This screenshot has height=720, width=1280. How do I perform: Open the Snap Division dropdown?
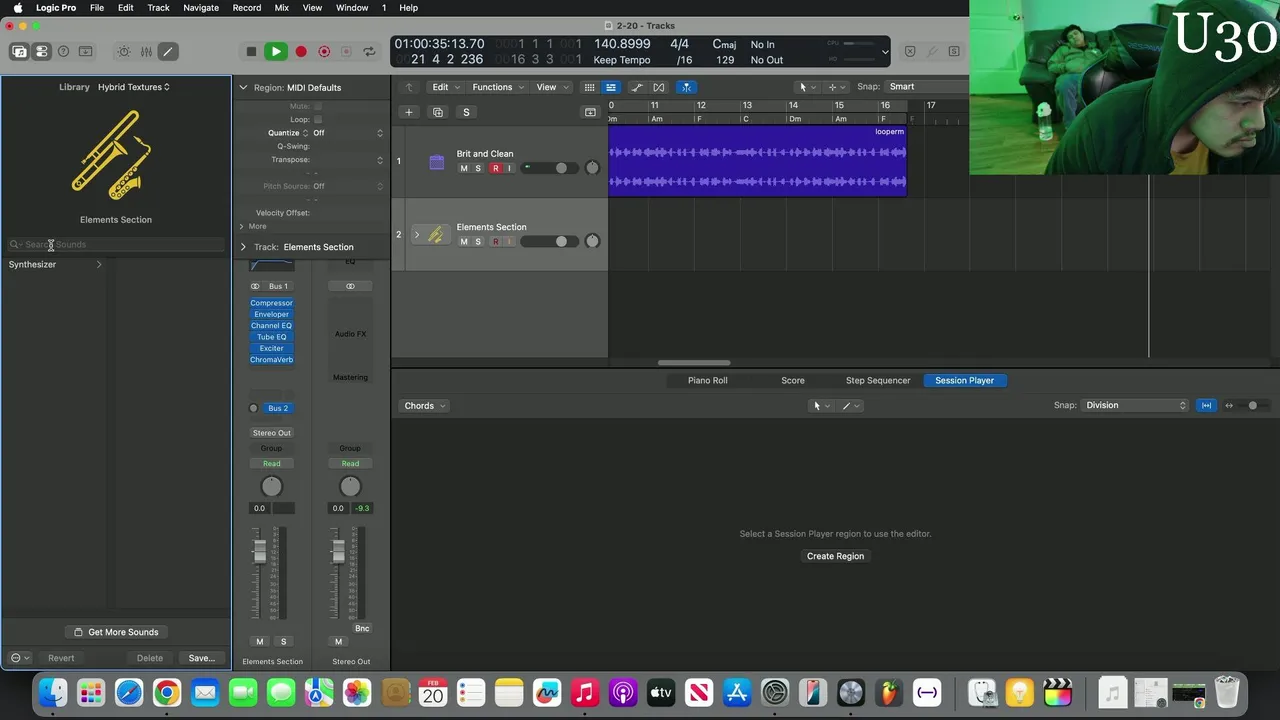pos(1135,405)
